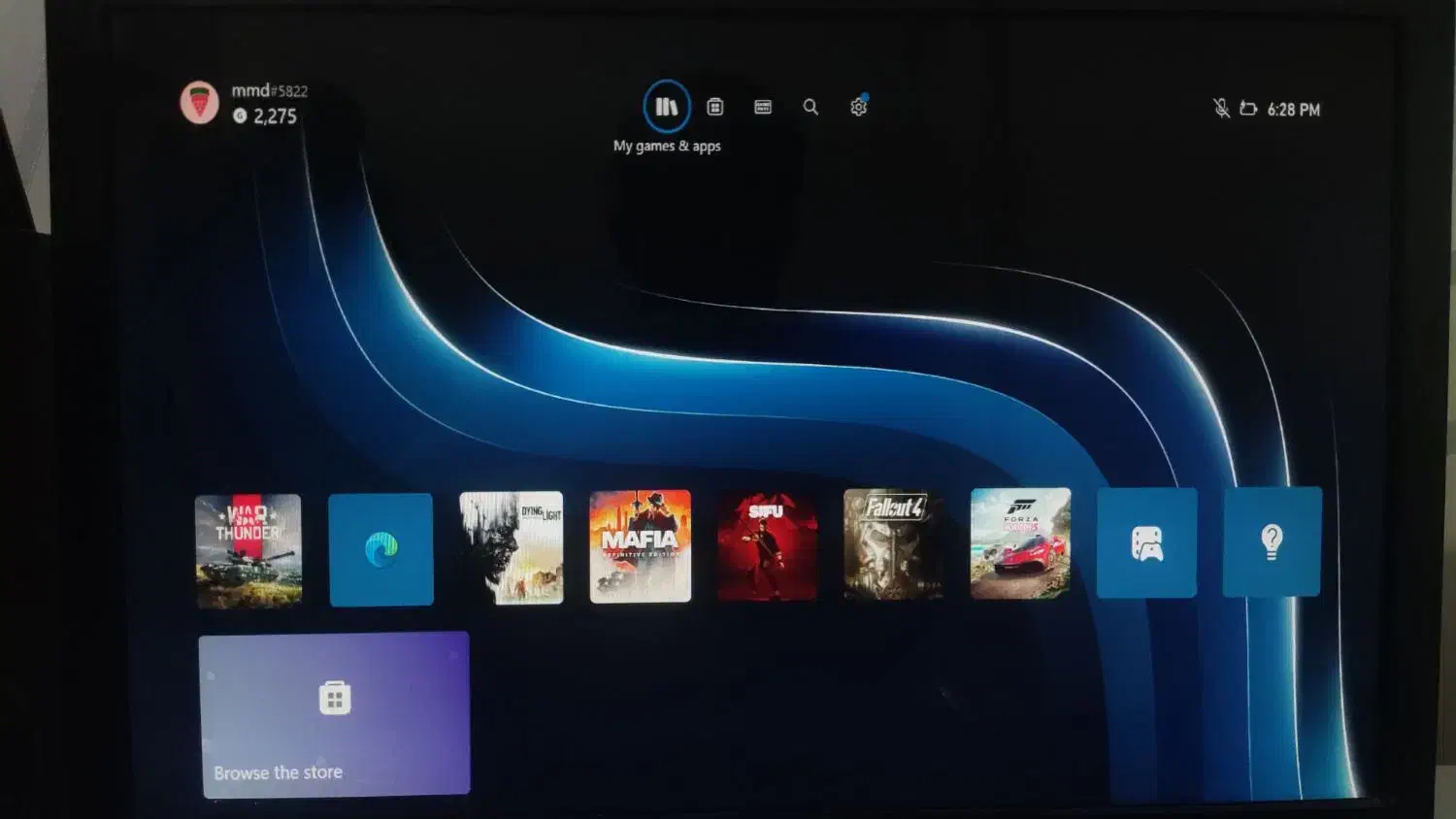Open the Game Pass icon in top bar
The height and width of the screenshot is (819, 1456).
click(x=763, y=107)
